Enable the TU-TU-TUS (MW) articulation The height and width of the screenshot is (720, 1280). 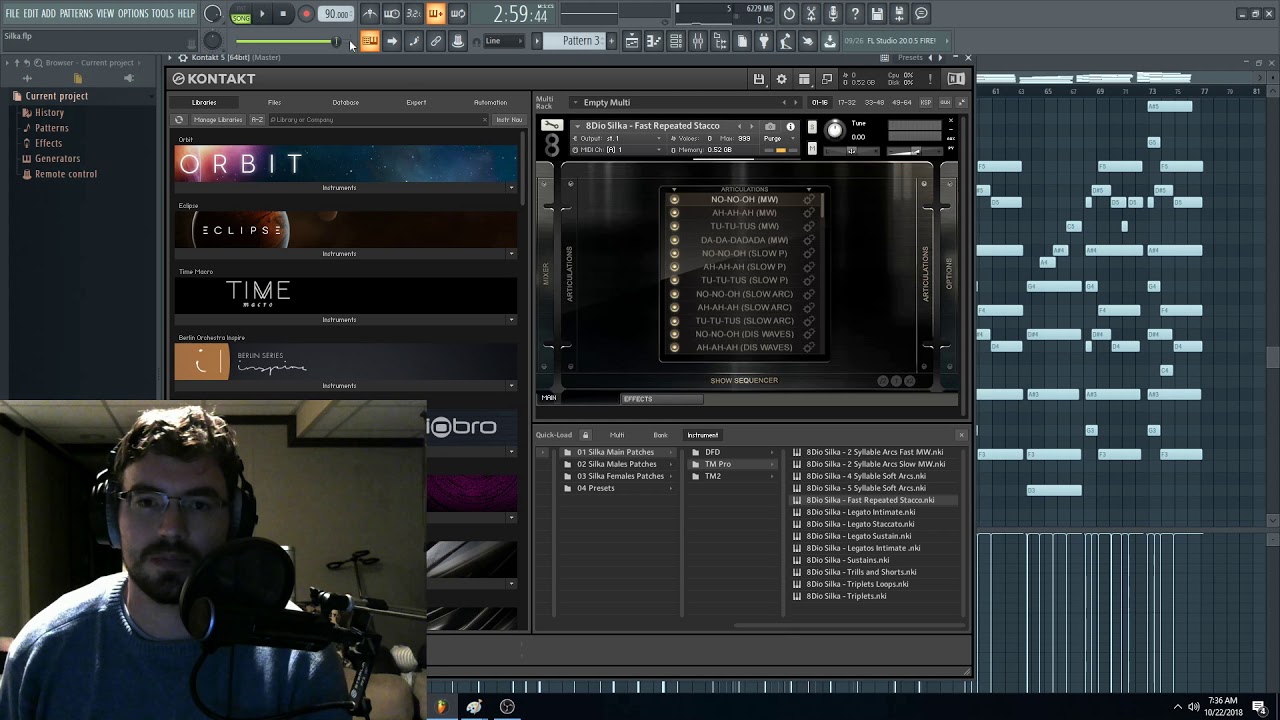point(674,226)
